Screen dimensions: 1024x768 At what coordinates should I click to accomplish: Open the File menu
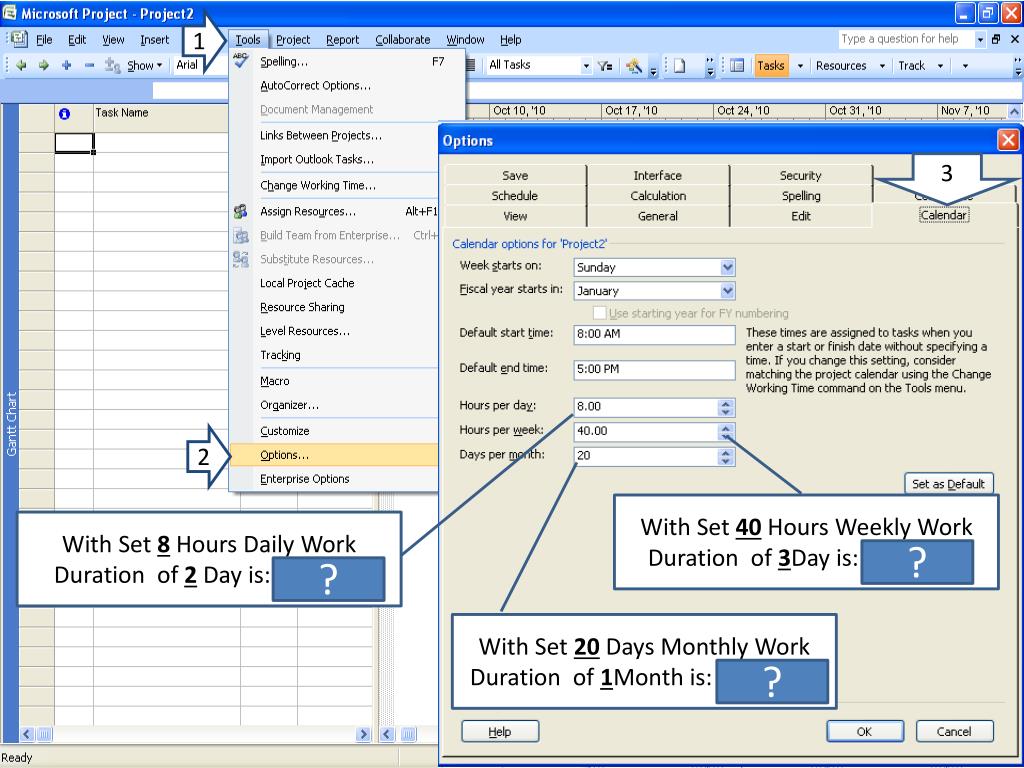tap(44, 40)
